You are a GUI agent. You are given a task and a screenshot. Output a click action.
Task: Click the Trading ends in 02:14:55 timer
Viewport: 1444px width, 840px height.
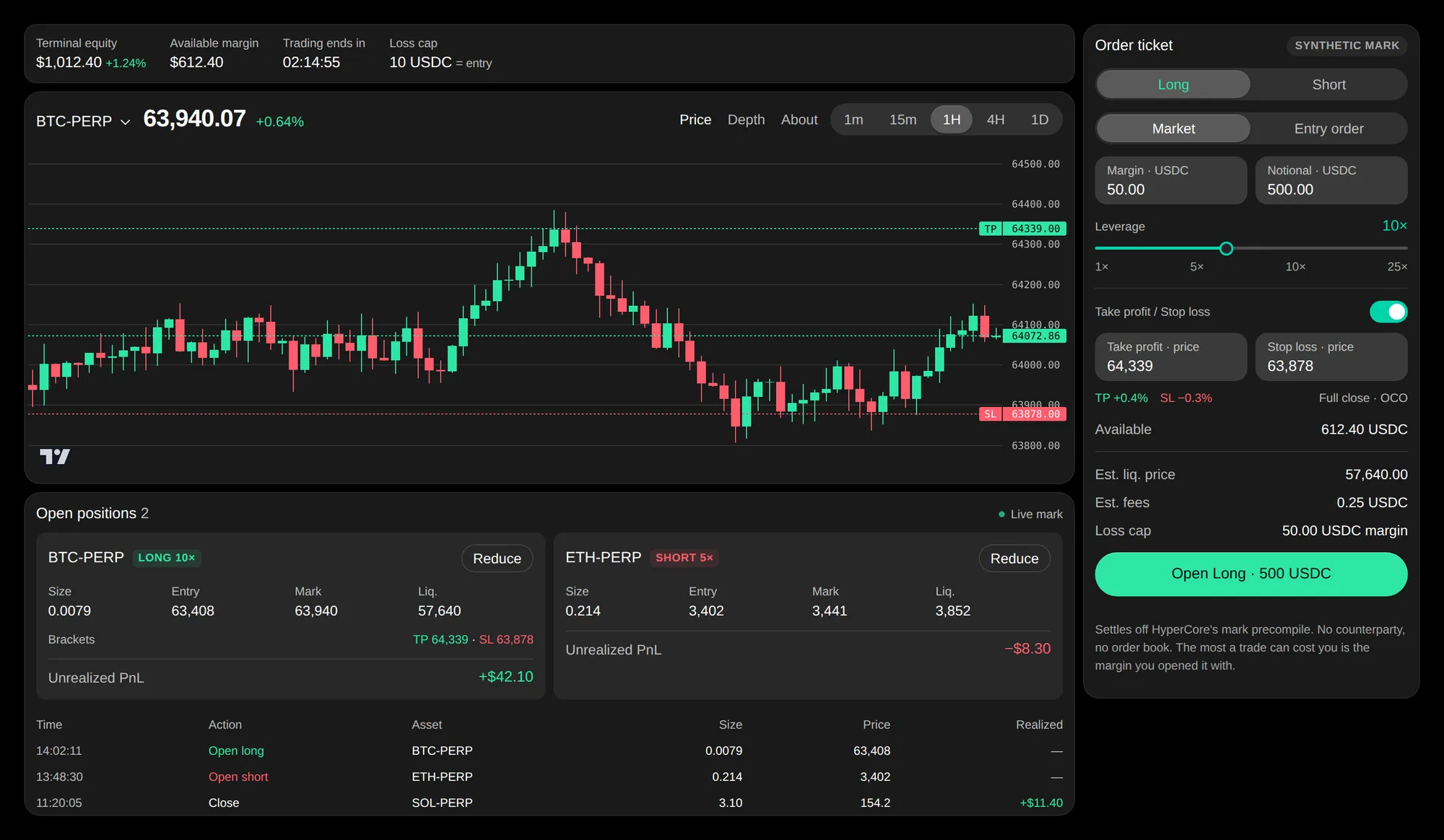[x=311, y=62]
